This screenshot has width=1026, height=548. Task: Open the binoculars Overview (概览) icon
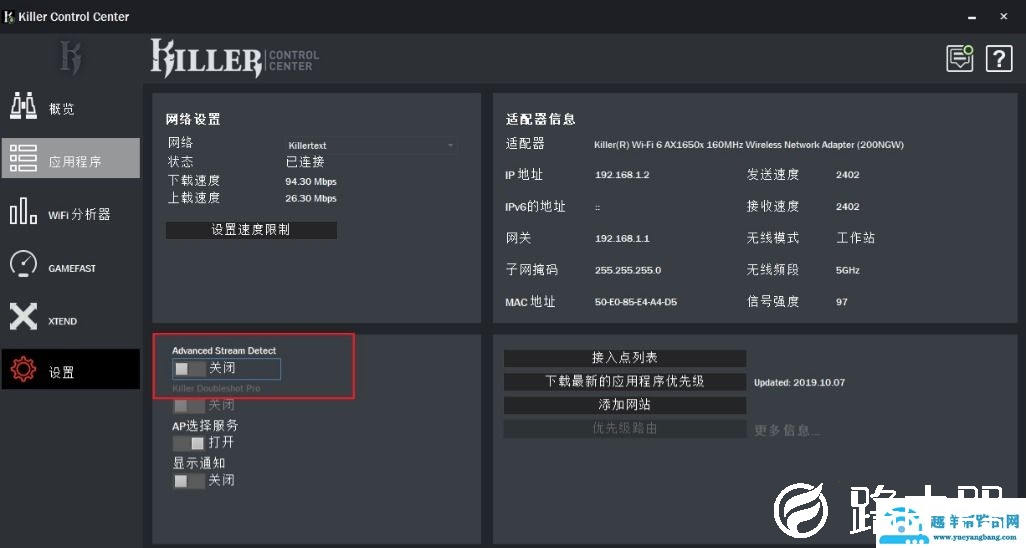[24, 106]
